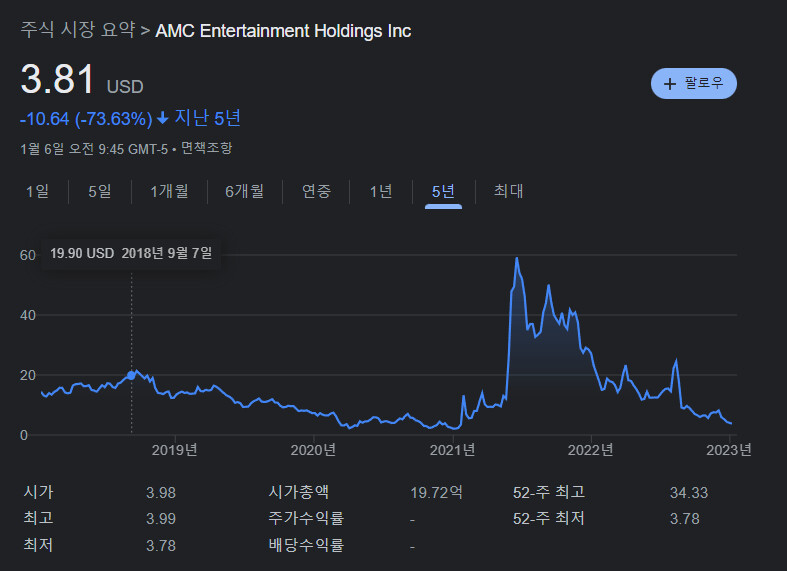Click the -10.64 (-73.63%) change text
Screen dimensions: 787x571
pyautogui.click(x=86, y=119)
